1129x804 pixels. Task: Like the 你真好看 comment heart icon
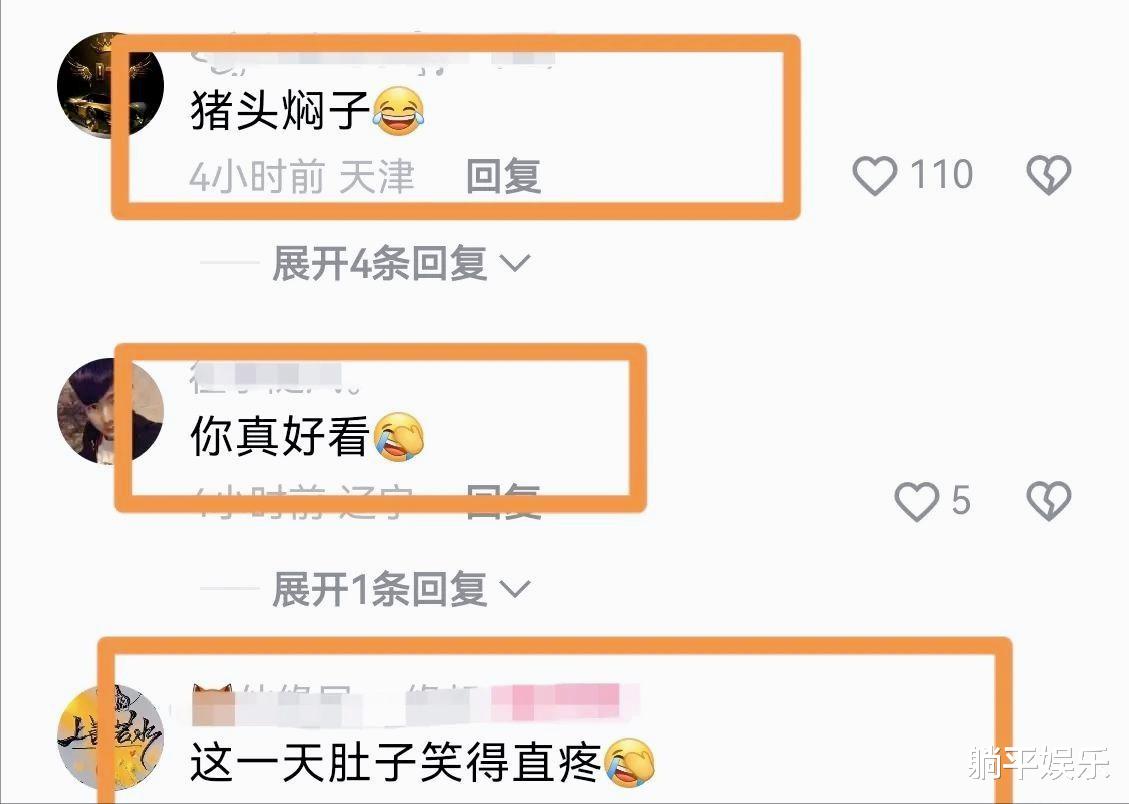point(917,501)
